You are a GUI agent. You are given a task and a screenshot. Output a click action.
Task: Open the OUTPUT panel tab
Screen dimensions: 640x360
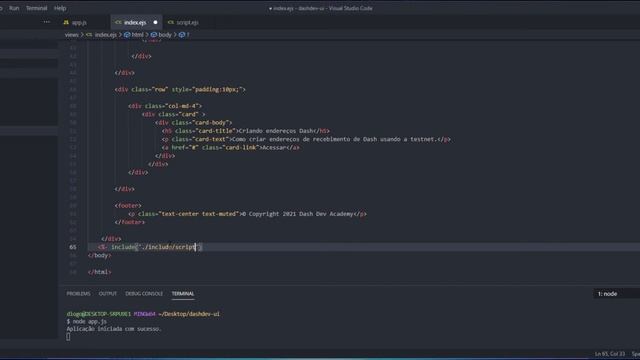tap(108, 294)
